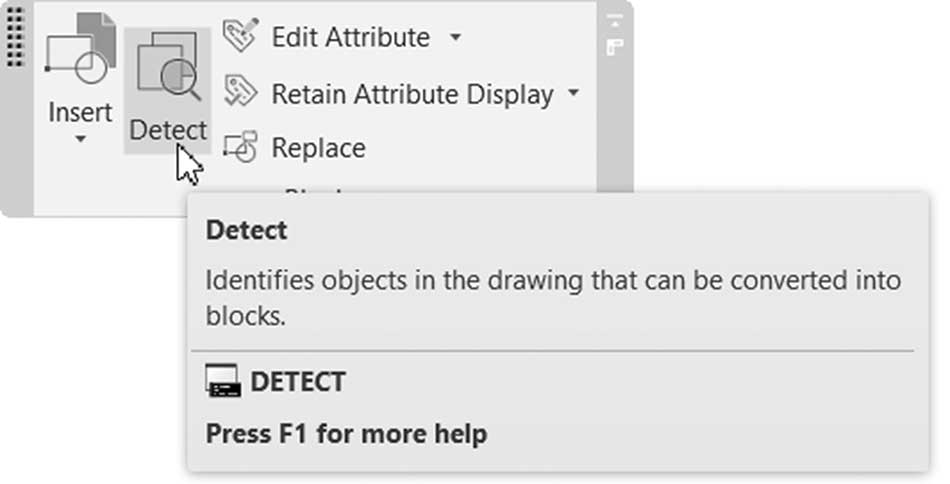Expand the Retain Attribute Display dropdown arrow

(x=573, y=93)
